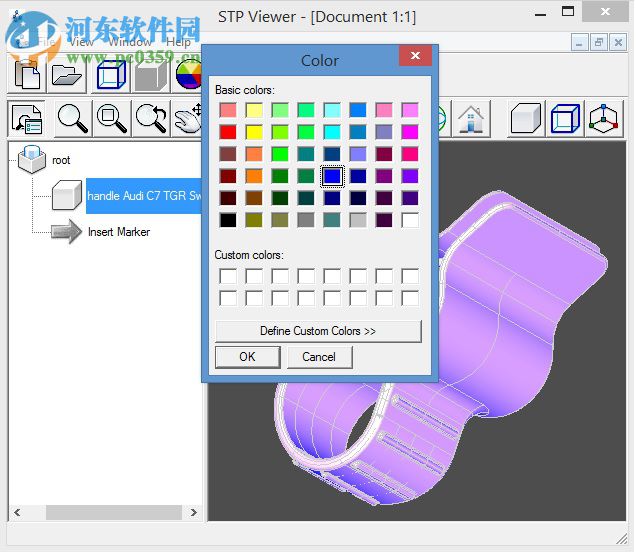Select the orange basic color swatch

click(x=254, y=176)
